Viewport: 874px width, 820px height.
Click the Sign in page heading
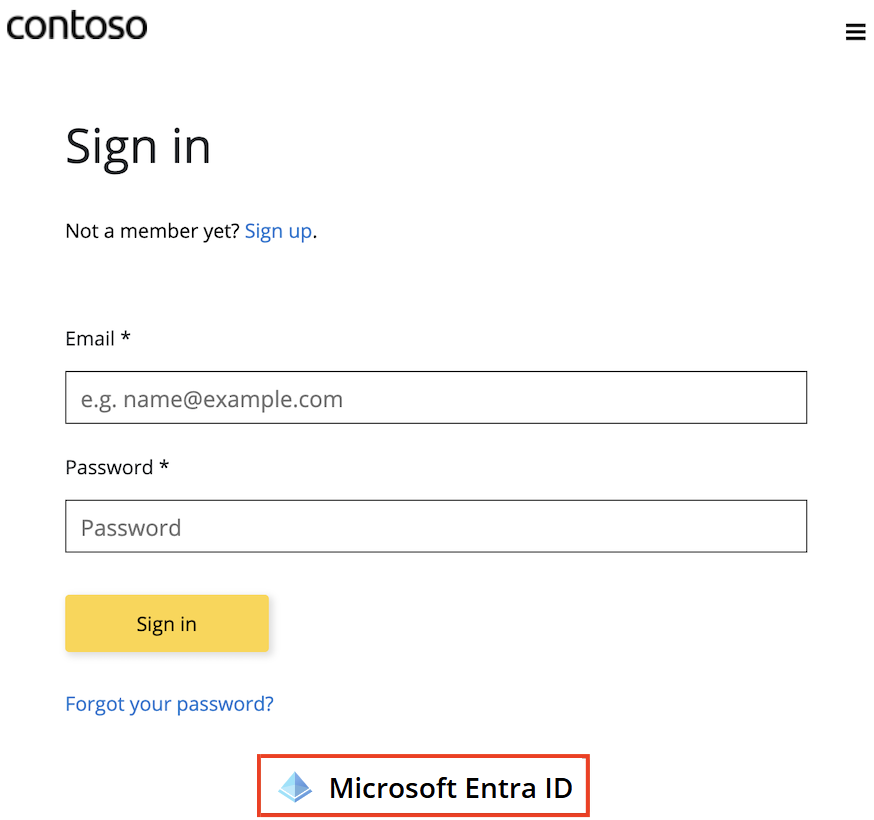pos(137,146)
